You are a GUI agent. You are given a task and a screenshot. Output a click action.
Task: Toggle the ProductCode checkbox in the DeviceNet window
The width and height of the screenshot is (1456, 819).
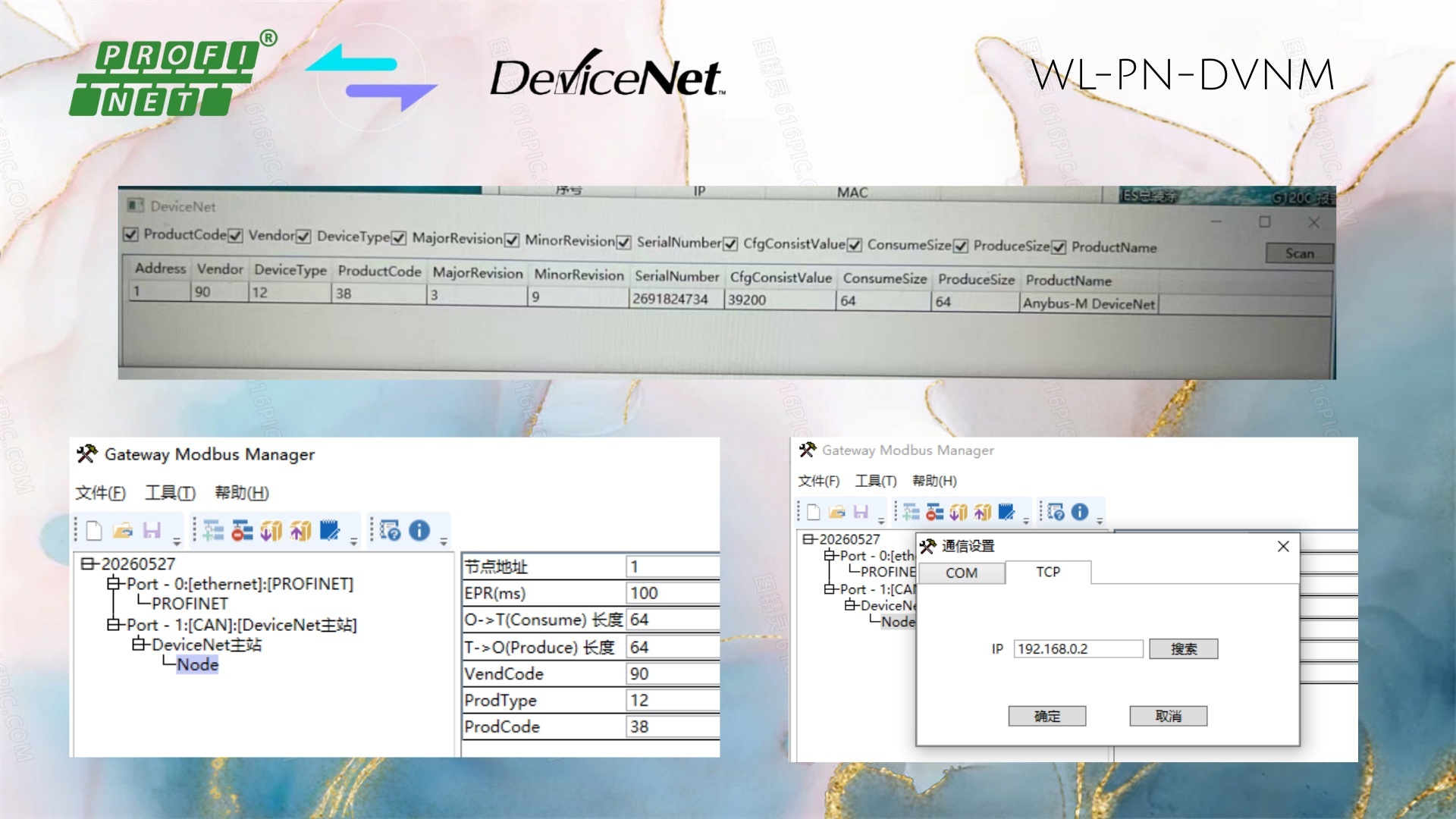131,234
